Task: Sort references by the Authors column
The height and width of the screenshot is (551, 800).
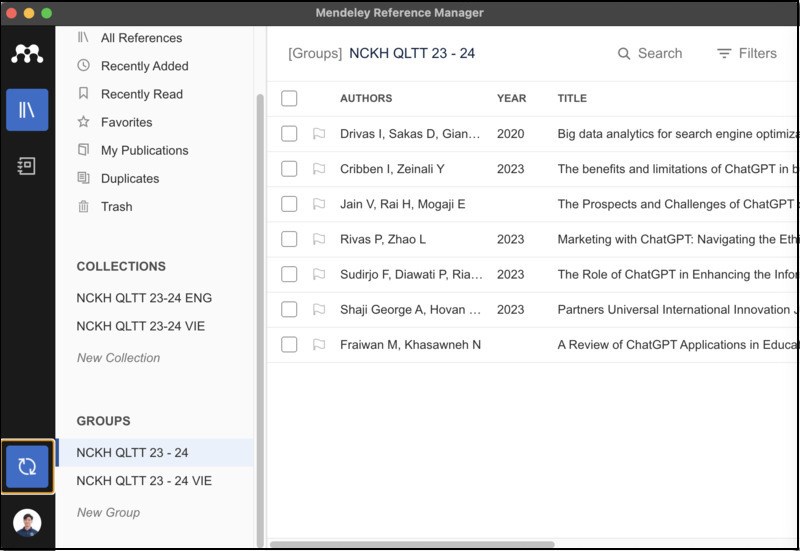Action: (366, 98)
